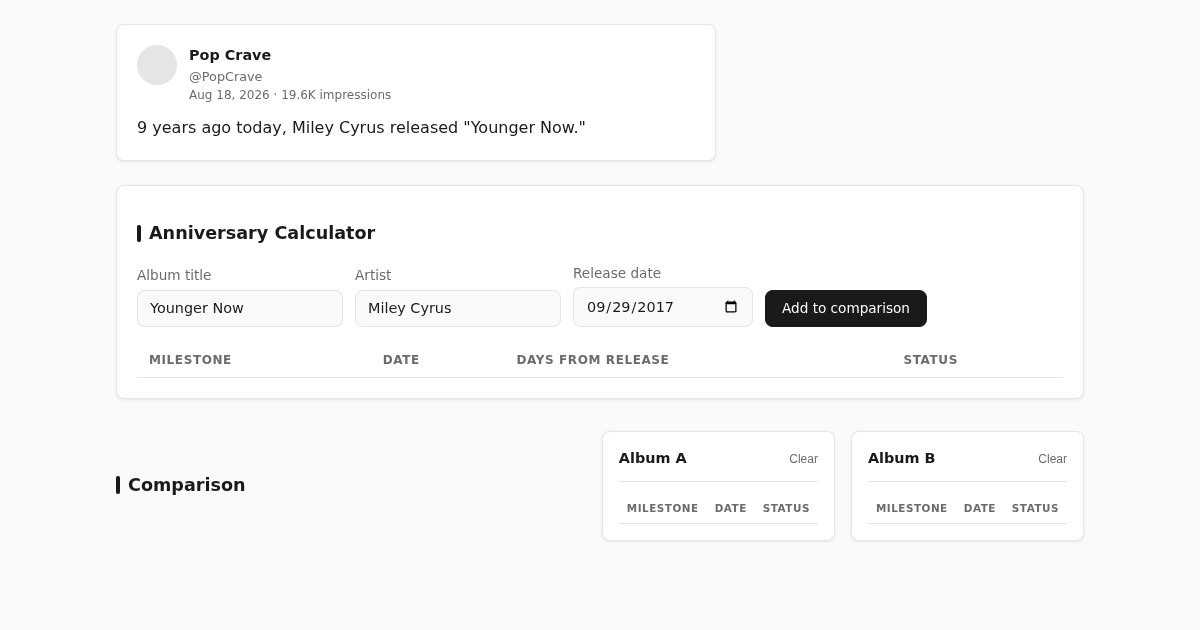Click the DAYS FROM RELEASE column header
The width and height of the screenshot is (1200, 630).
(593, 360)
